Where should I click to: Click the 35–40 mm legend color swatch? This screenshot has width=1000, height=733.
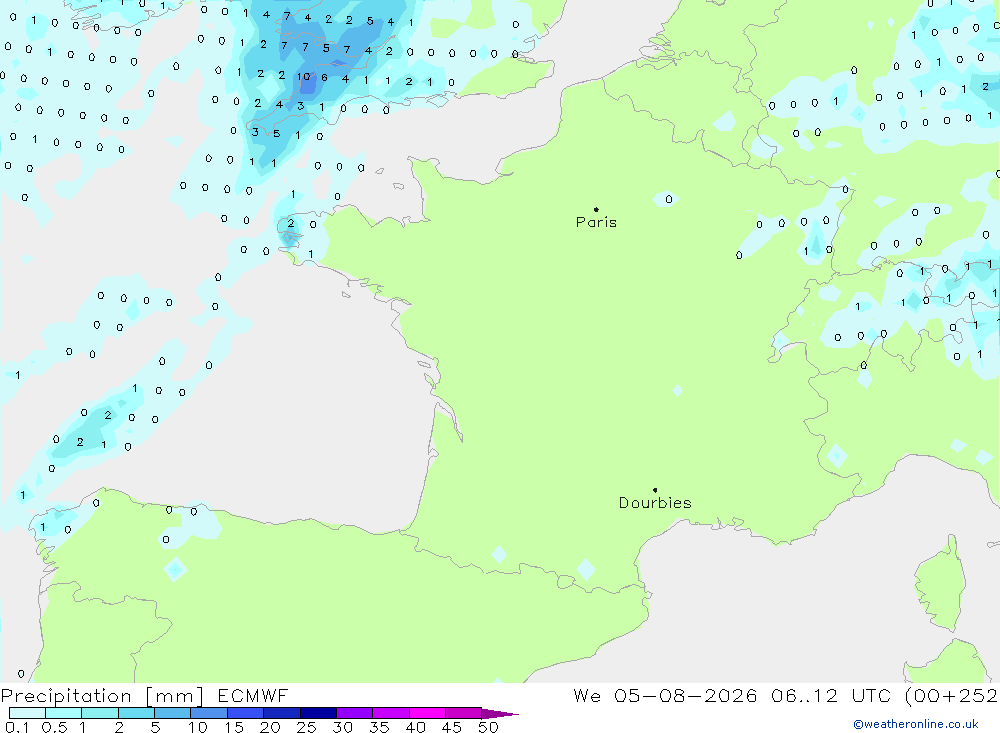point(391,713)
